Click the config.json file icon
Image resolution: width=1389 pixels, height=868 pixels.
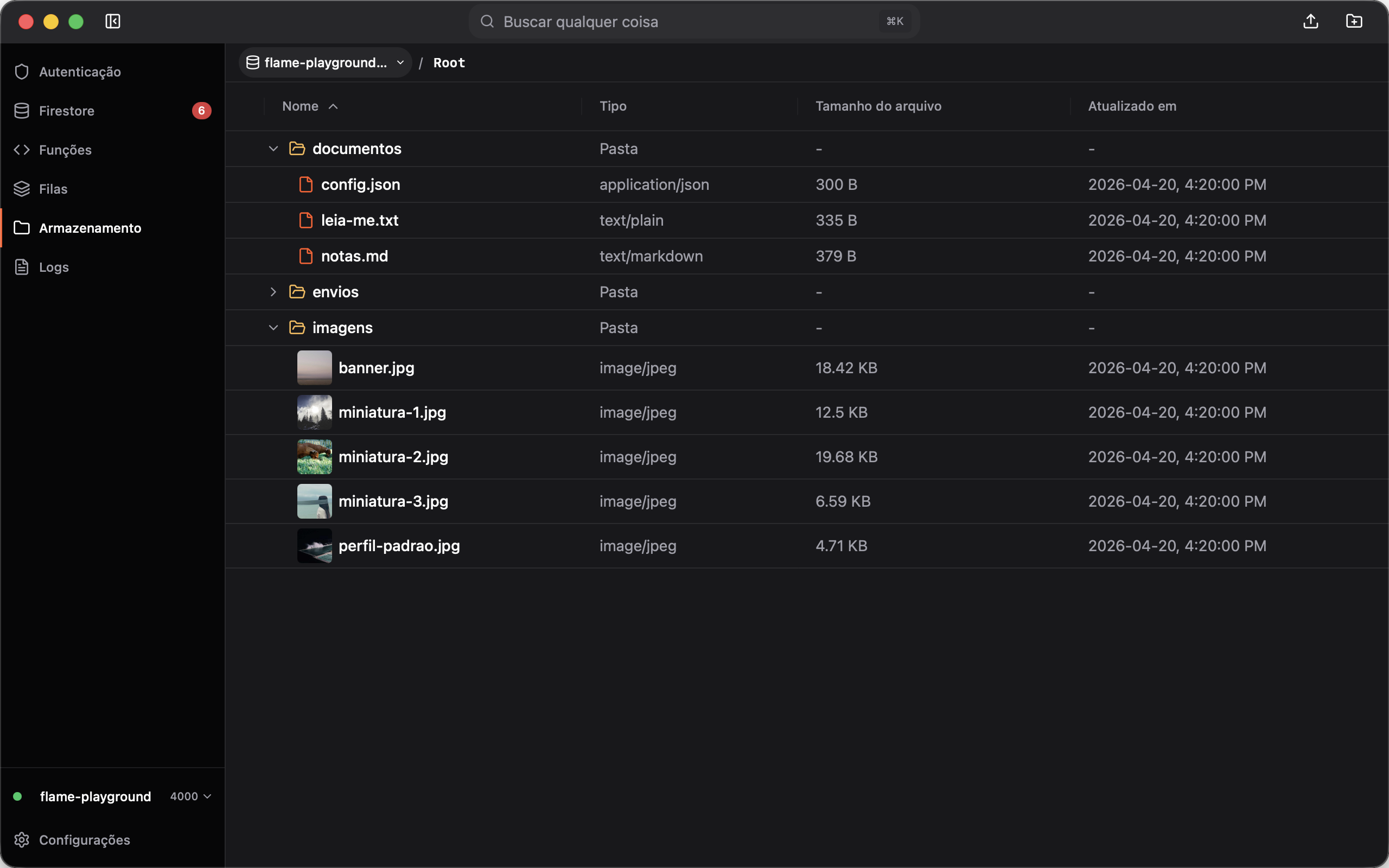[306, 184]
